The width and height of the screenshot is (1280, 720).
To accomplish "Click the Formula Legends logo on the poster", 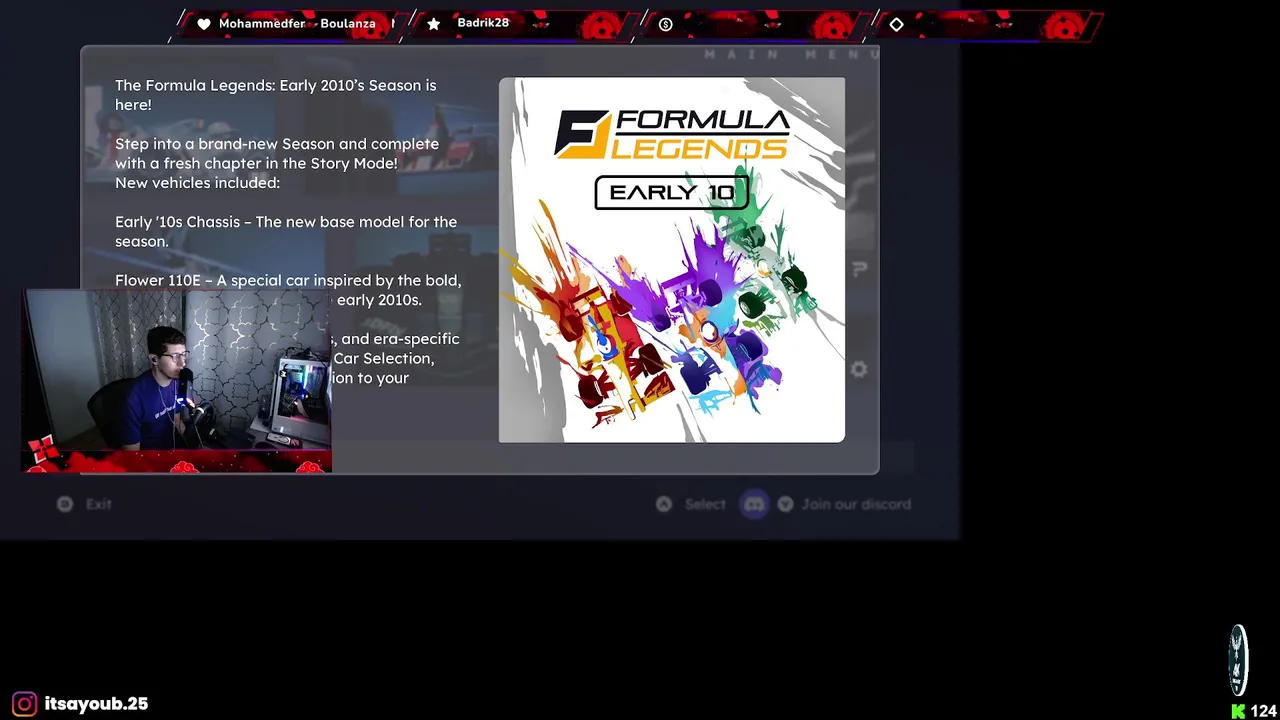I will click(x=672, y=134).
